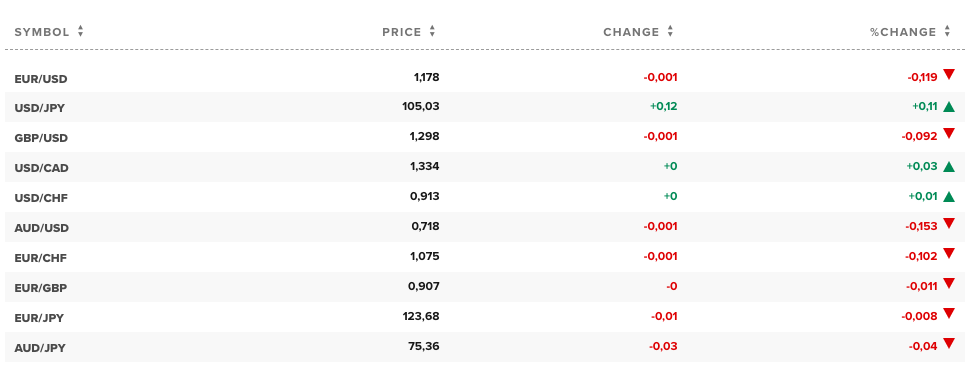Click the green up arrow for USD/CAD

(949, 166)
